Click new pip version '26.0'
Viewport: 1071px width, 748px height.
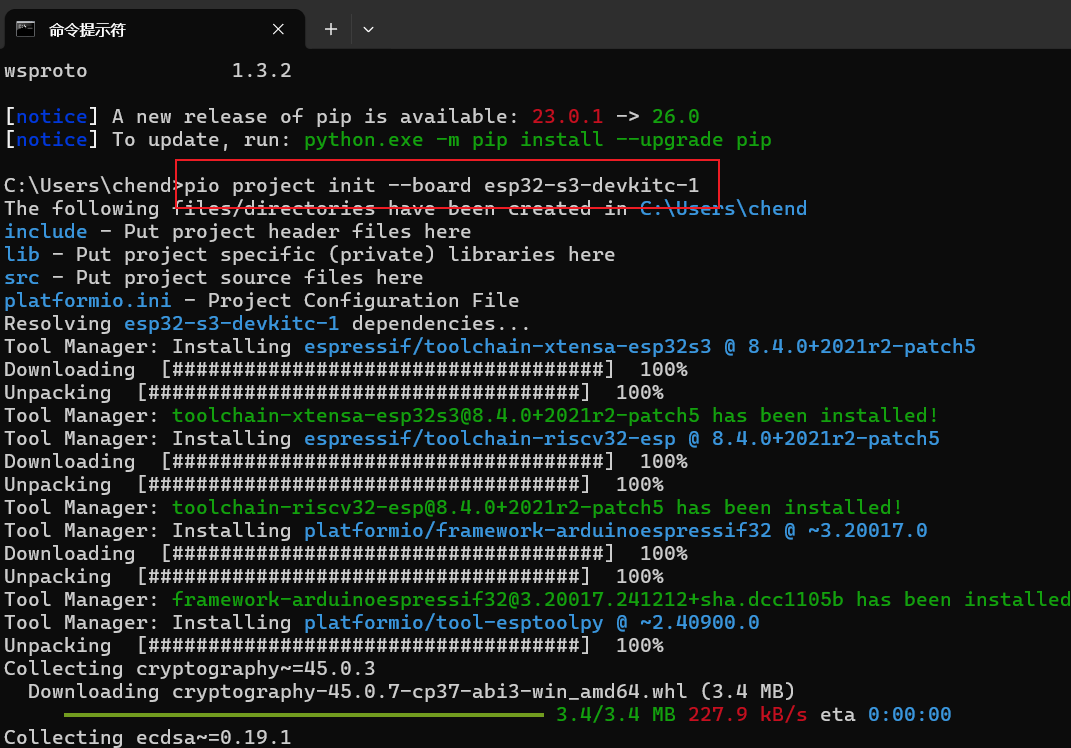coord(676,117)
